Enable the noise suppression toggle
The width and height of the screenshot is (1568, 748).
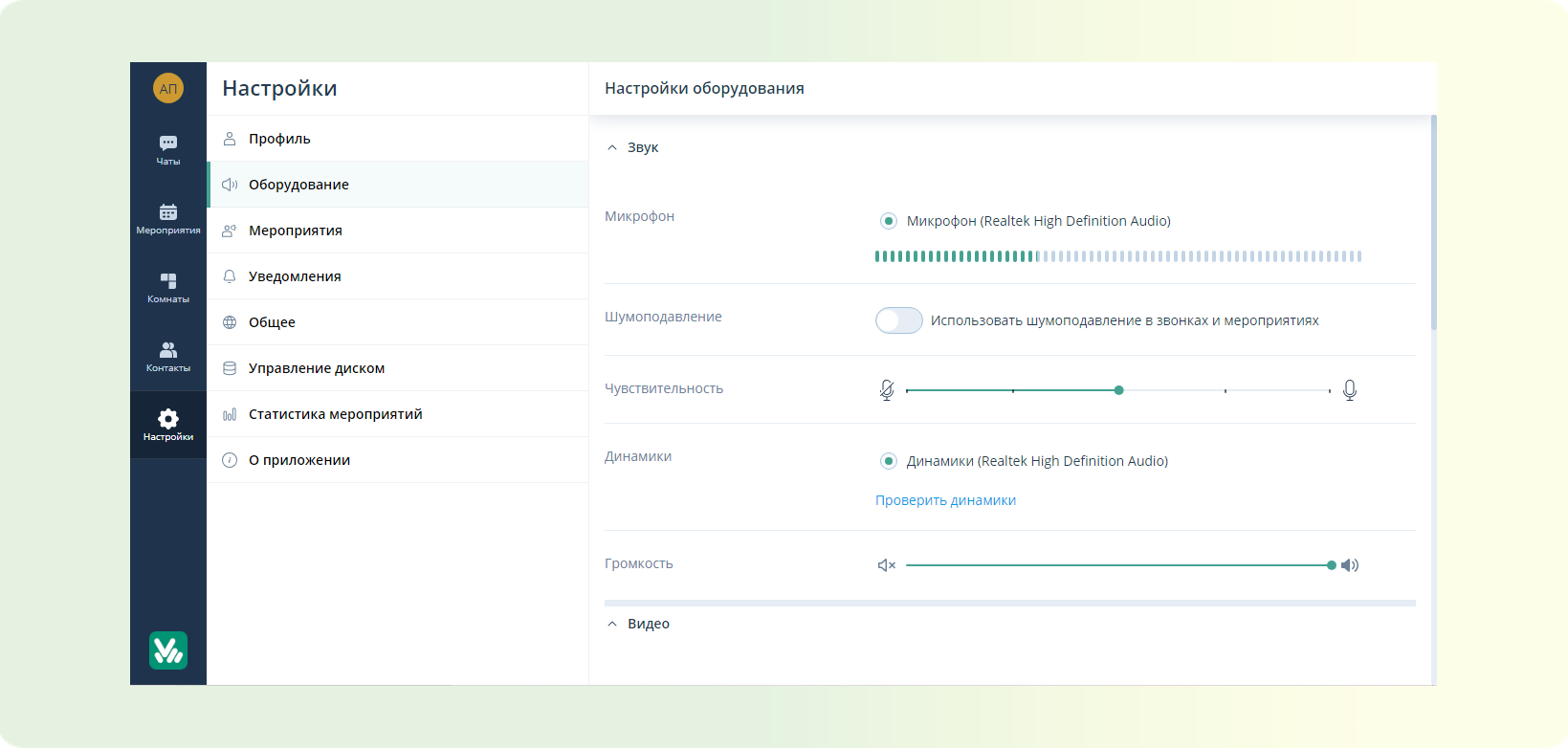click(x=898, y=320)
